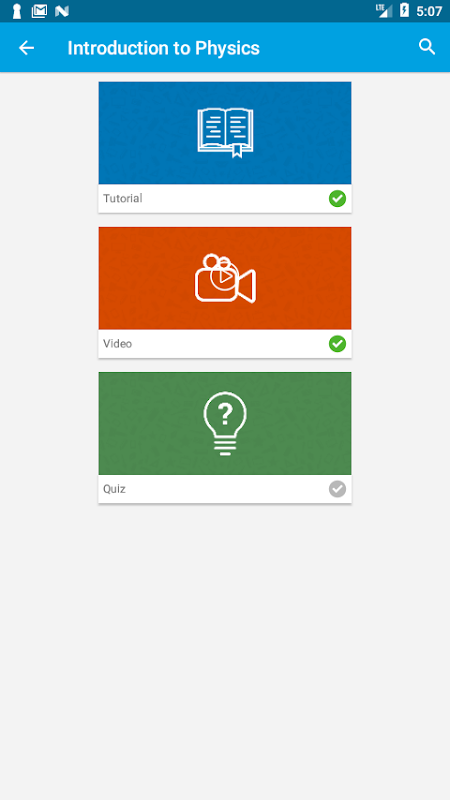Tap the Gmail notification icon in status bar
Image resolution: width=450 pixels, height=800 pixels.
39,11
